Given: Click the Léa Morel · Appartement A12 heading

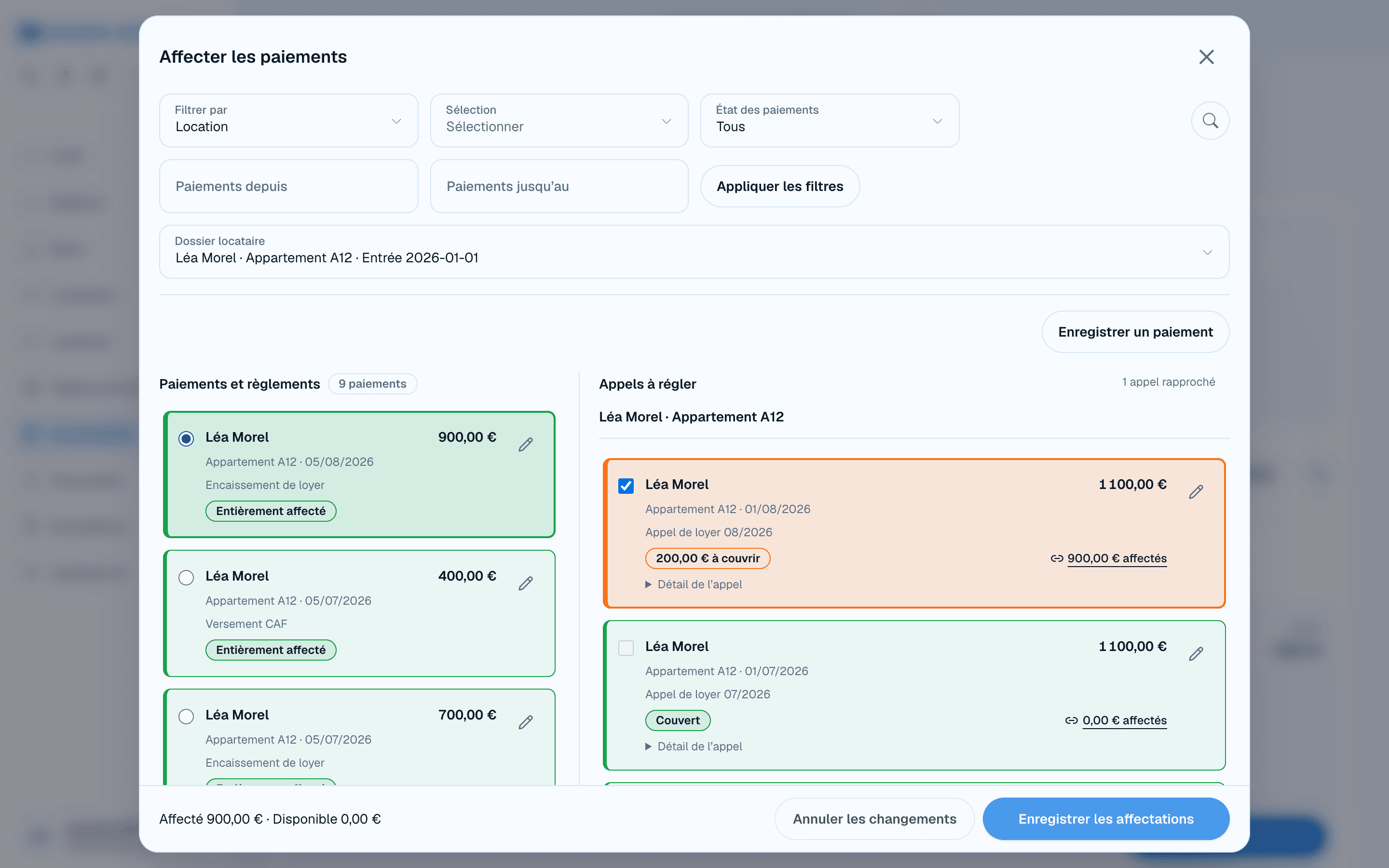Looking at the screenshot, I should [691, 417].
